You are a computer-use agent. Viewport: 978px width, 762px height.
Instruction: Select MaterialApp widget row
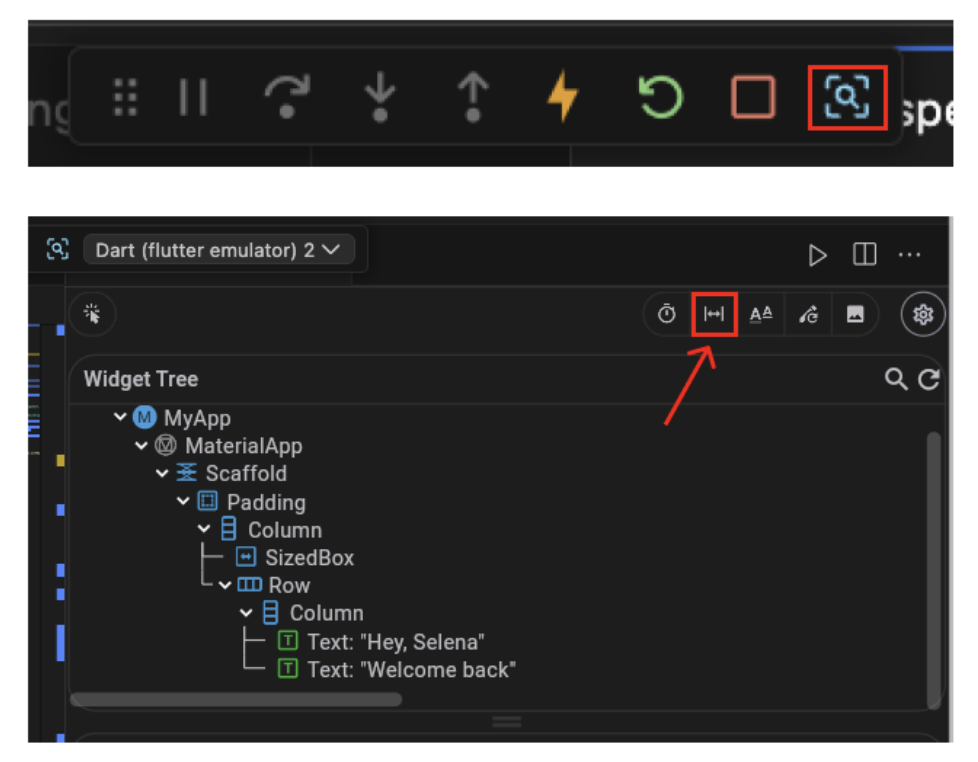point(243,446)
